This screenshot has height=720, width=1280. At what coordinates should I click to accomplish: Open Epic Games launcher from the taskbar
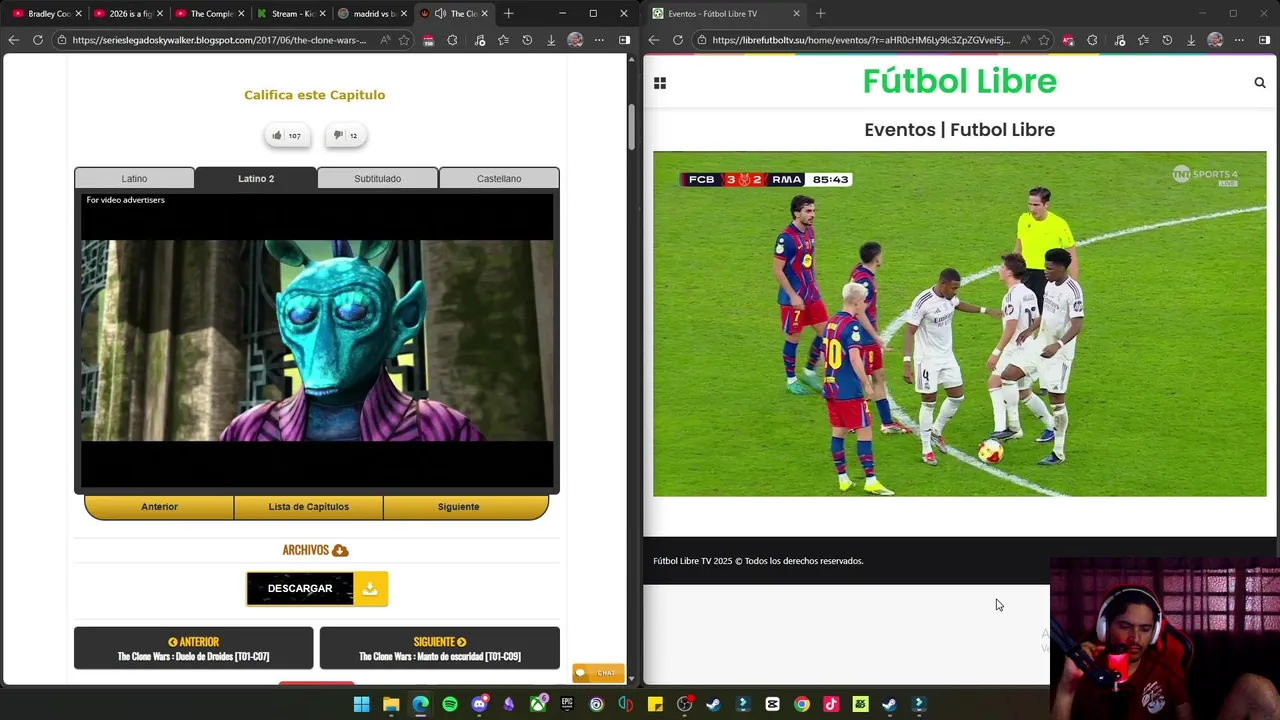coord(567,704)
